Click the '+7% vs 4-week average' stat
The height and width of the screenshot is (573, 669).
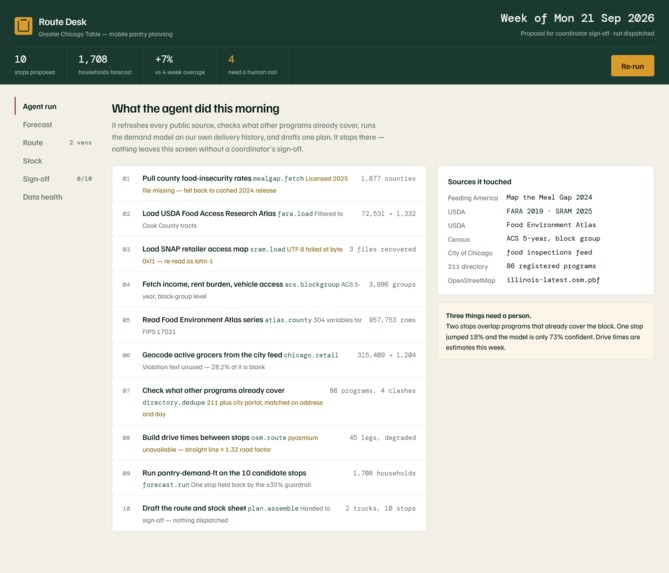180,65
